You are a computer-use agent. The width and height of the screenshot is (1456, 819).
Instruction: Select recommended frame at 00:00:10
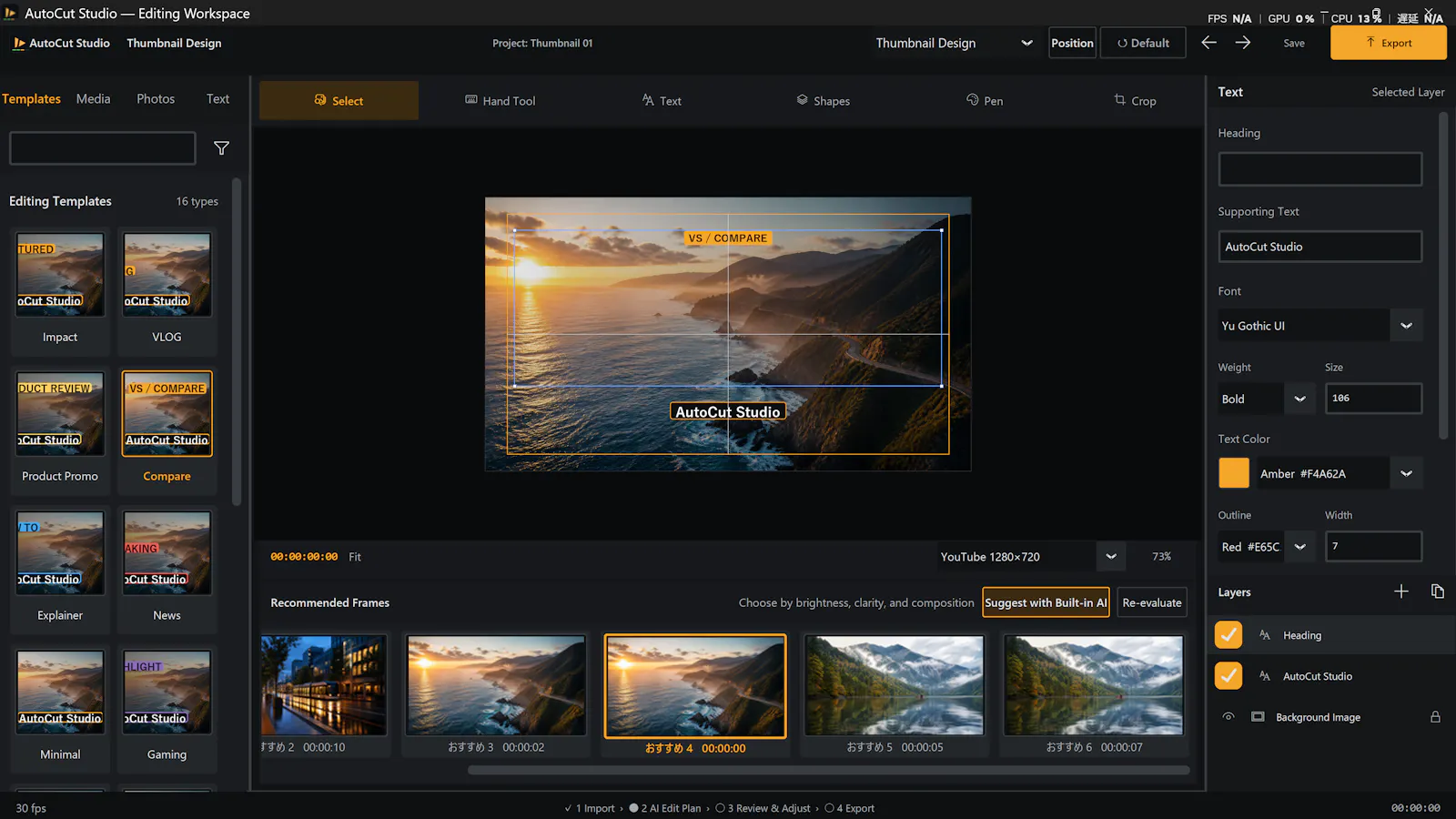pyautogui.click(x=324, y=685)
